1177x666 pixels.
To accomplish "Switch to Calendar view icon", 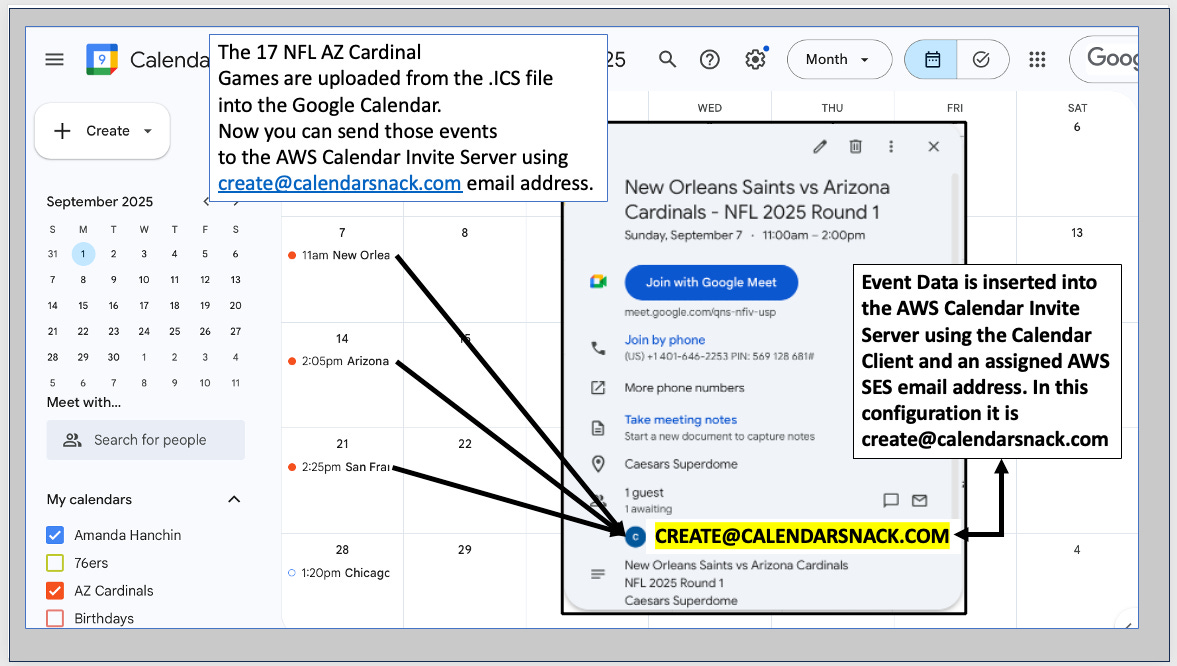I will [932, 59].
